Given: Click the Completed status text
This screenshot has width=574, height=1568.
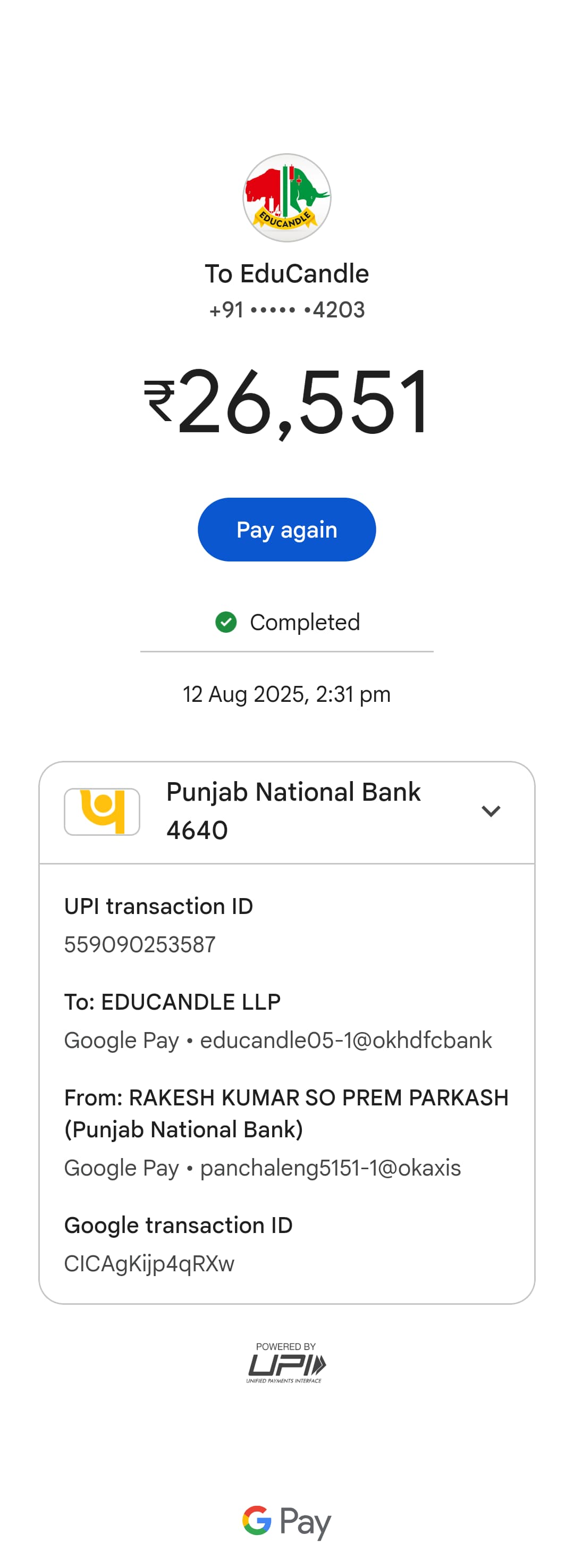Looking at the screenshot, I should (305, 622).
